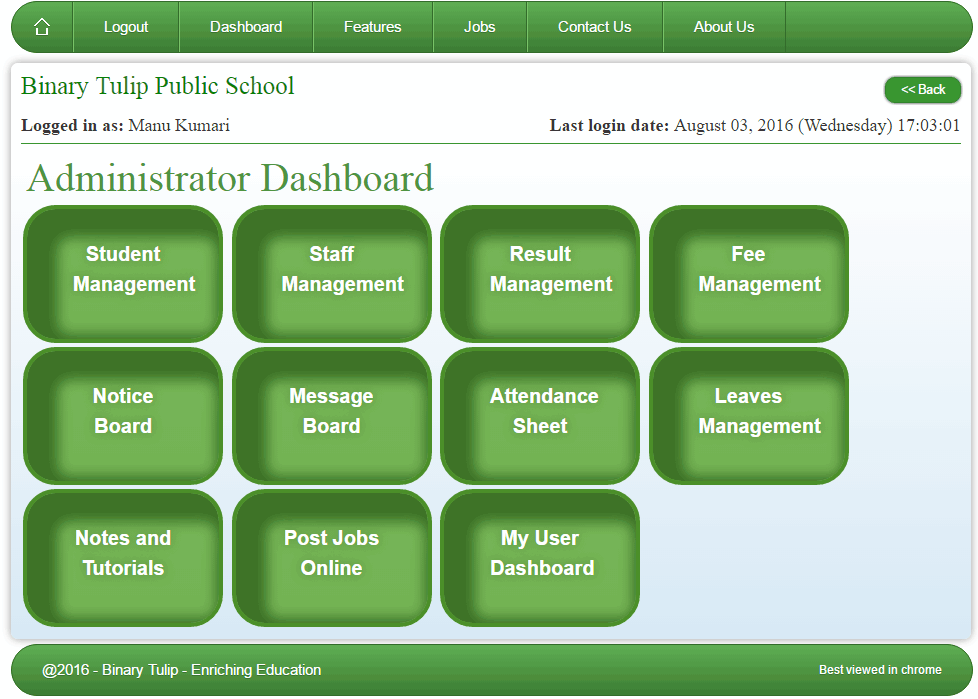Viewport: 978px width, 699px height.
Task: Click the Binary Tulip Public School title
Action: [x=158, y=86]
